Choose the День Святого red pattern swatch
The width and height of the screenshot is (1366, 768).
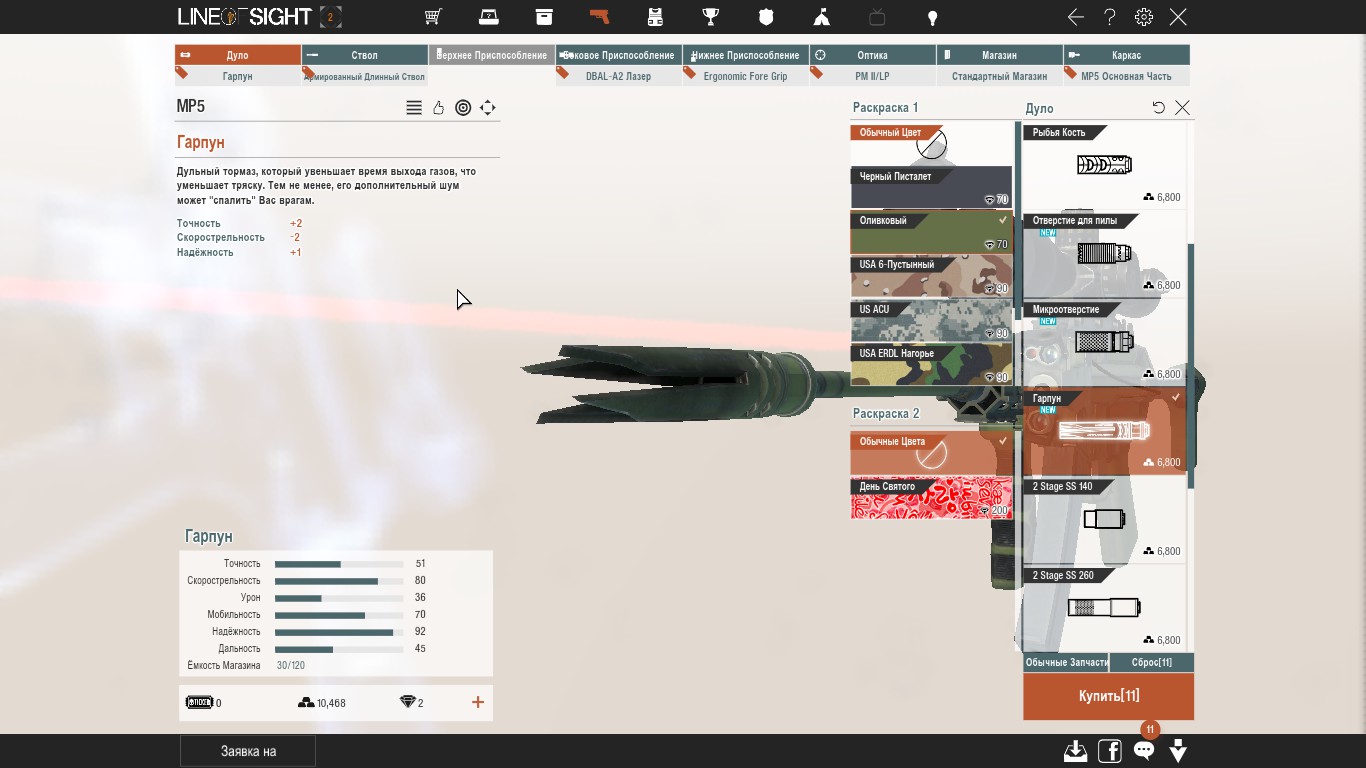pos(931,498)
